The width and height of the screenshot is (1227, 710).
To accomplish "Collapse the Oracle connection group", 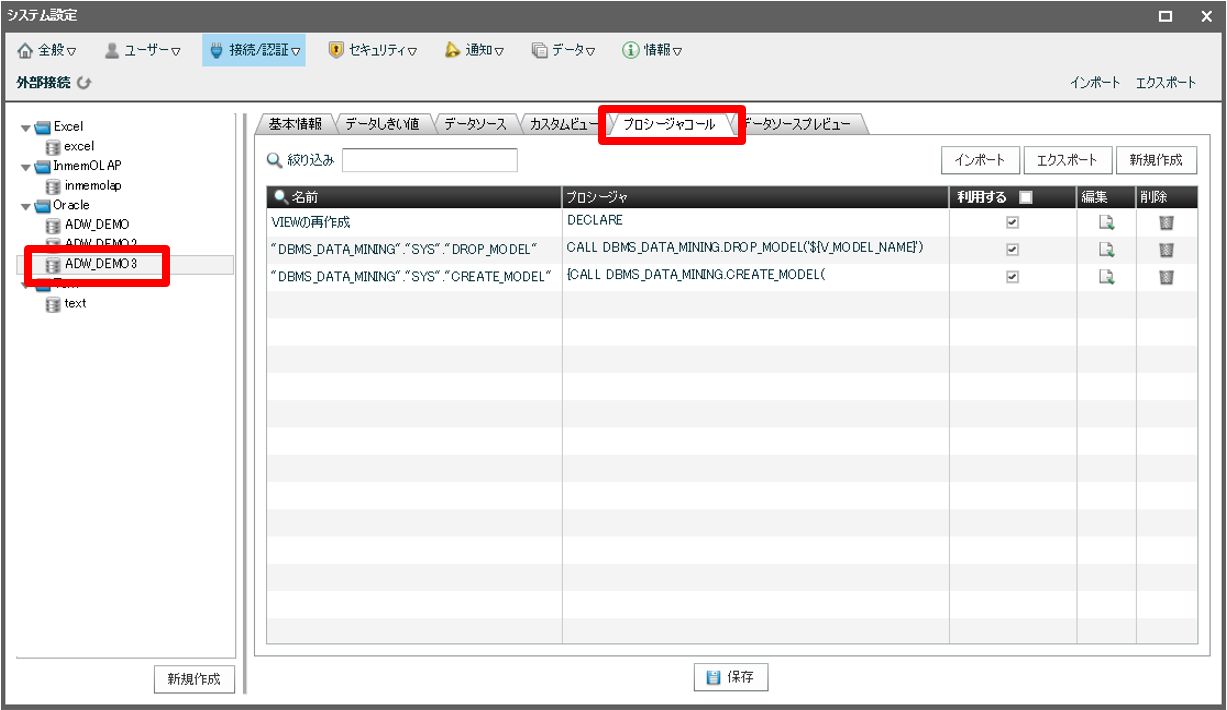I will [x=27, y=206].
